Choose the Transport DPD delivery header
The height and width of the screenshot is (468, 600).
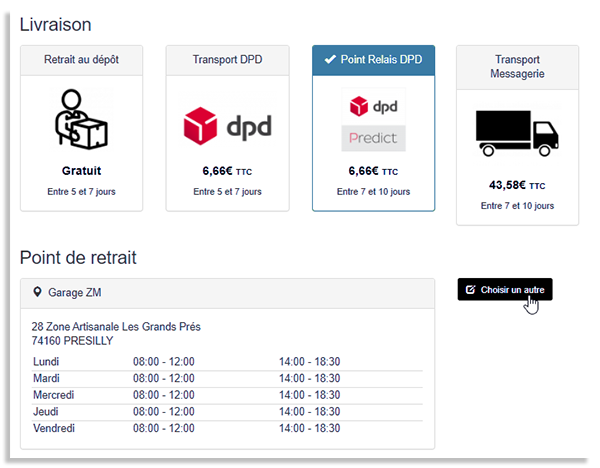(x=227, y=59)
